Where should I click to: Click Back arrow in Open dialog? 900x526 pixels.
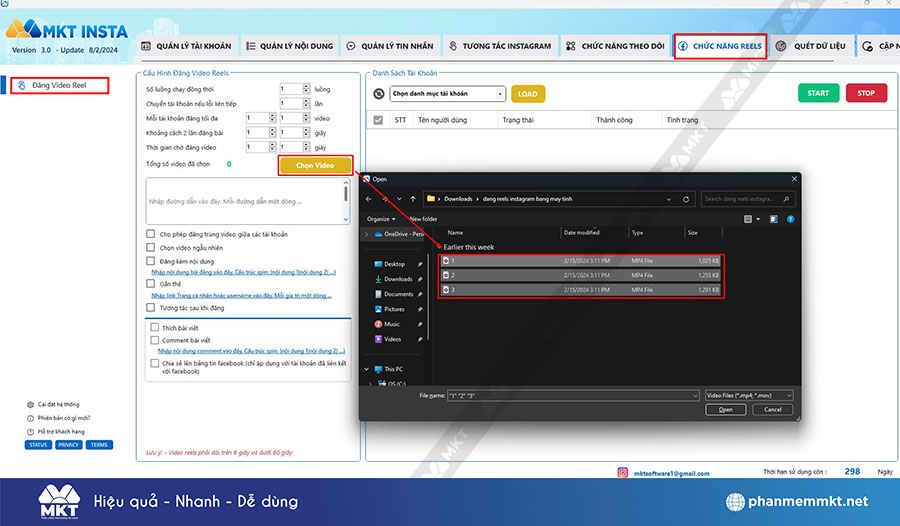point(368,199)
